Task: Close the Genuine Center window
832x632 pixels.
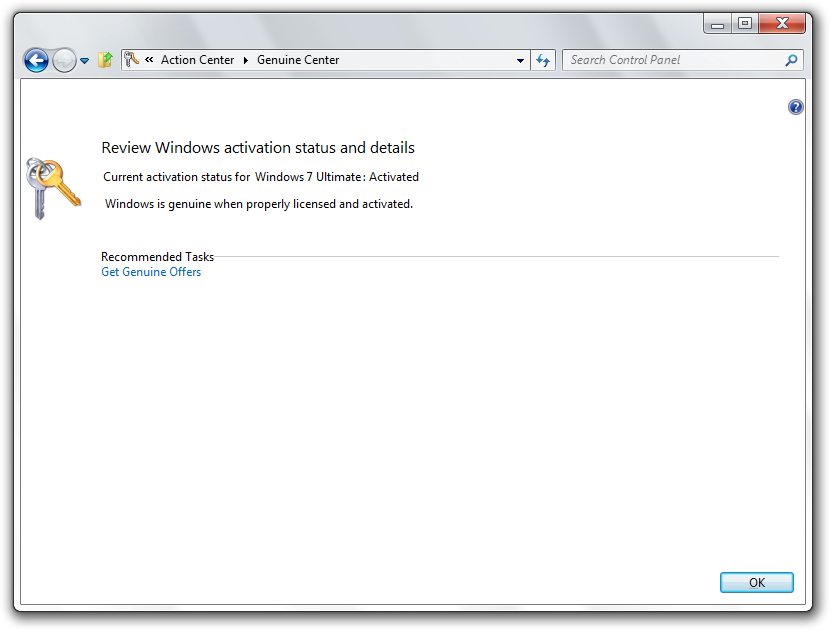Action: 782,24
